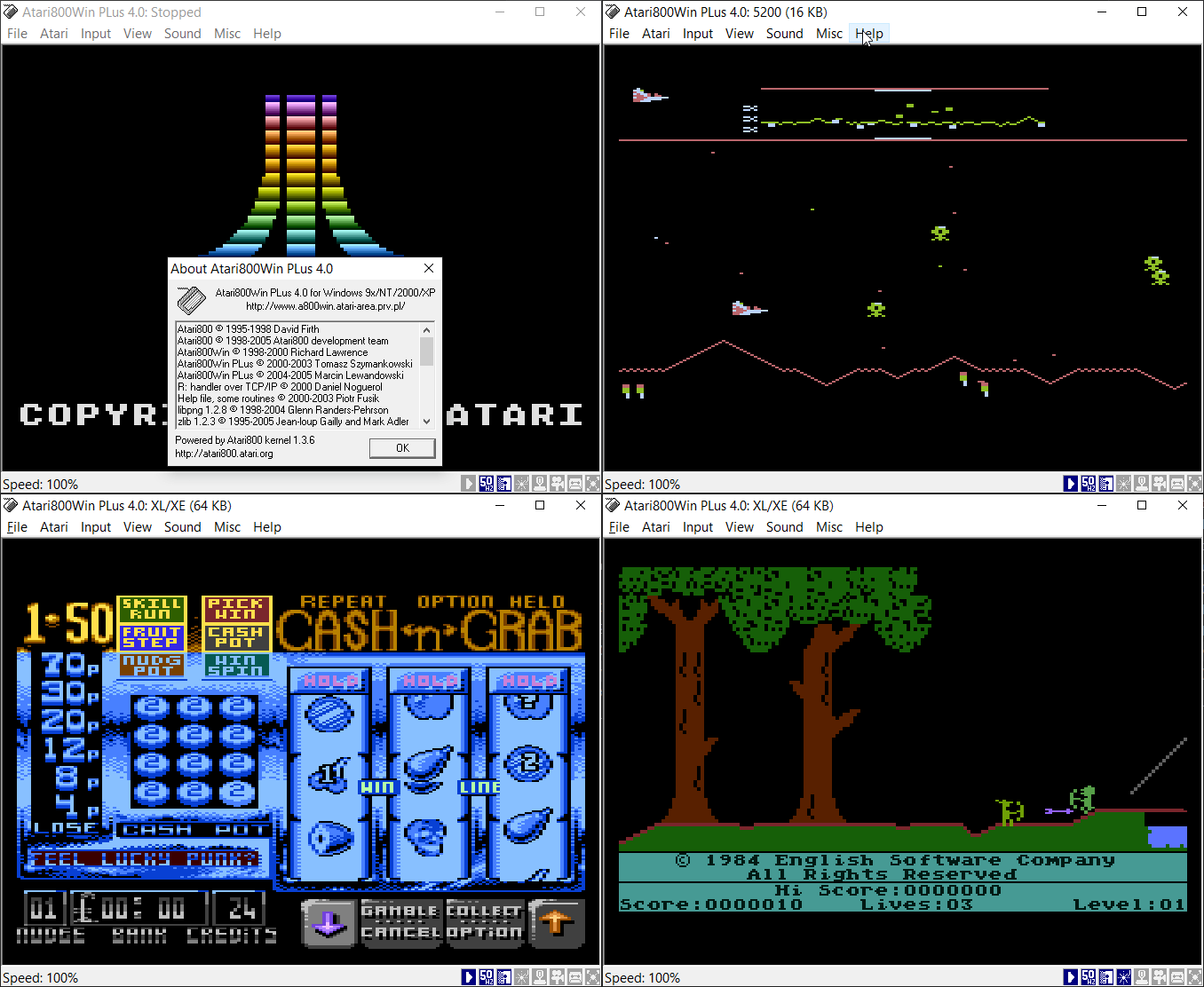
Task: Click the Atari800Win app icon in 5200 window title bar
Action: tap(613, 12)
